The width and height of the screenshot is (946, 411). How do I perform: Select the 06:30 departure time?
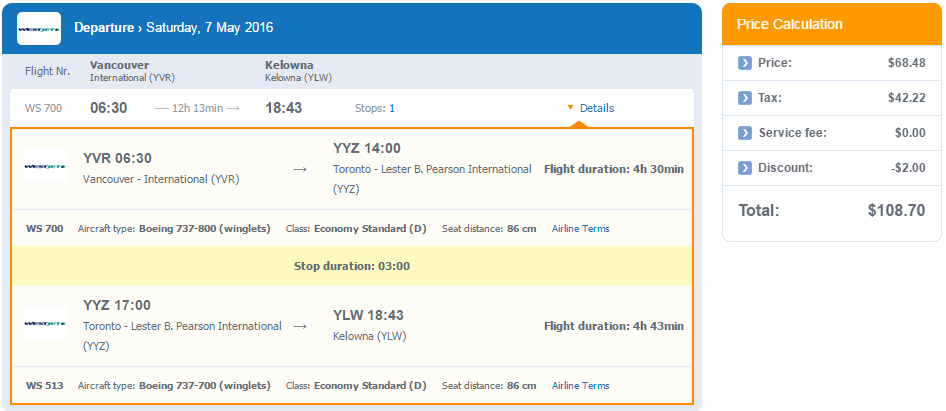(109, 108)
